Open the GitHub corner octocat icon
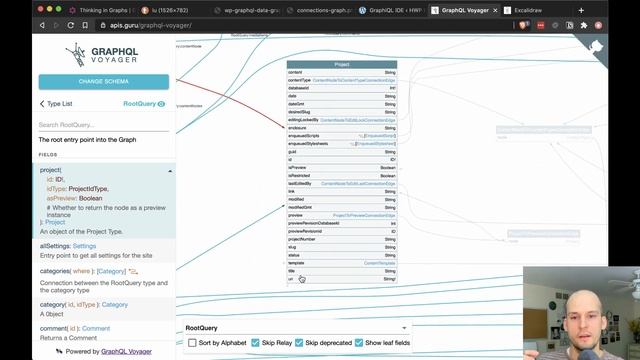The image size is (640, 360). tap(596, 46)
